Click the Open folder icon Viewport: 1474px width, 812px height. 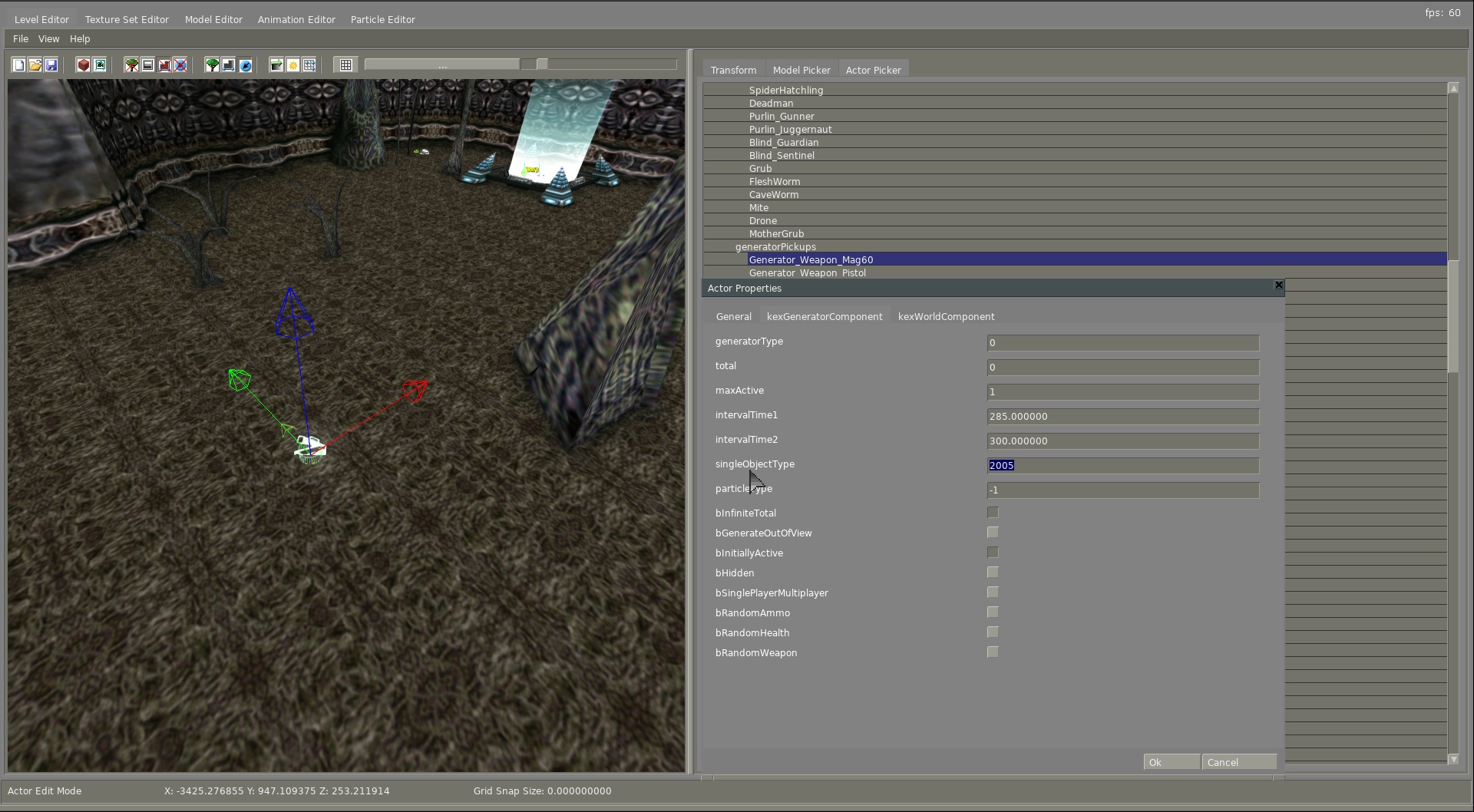[x=35, y=65]
